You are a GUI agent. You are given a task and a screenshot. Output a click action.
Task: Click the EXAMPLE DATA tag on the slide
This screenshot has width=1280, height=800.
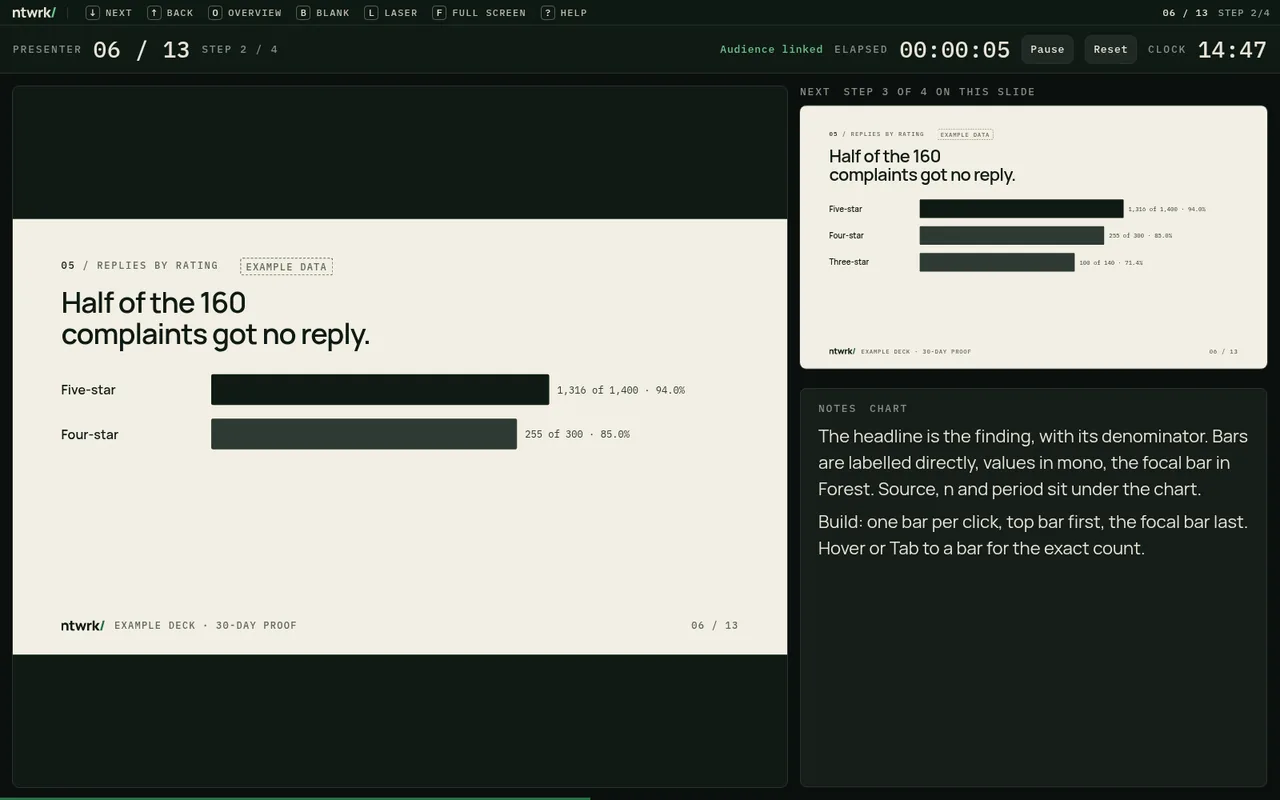286,266
